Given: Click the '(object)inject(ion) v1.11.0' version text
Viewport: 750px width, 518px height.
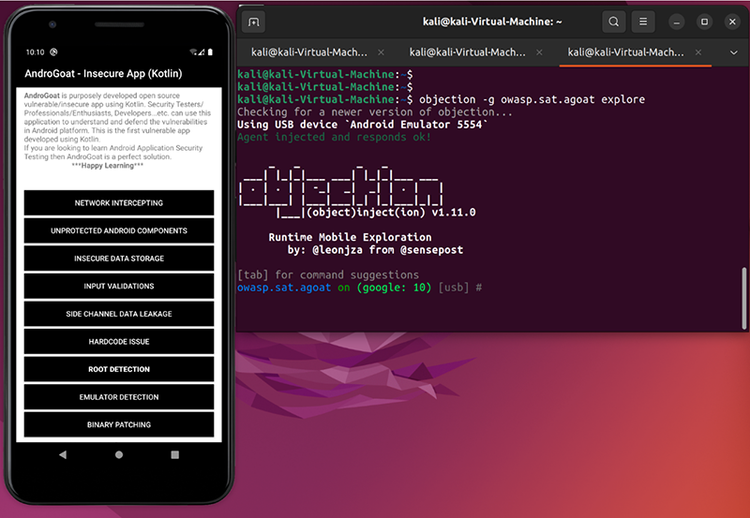Looking at the screenshot, I should click(x=391, y=212).
